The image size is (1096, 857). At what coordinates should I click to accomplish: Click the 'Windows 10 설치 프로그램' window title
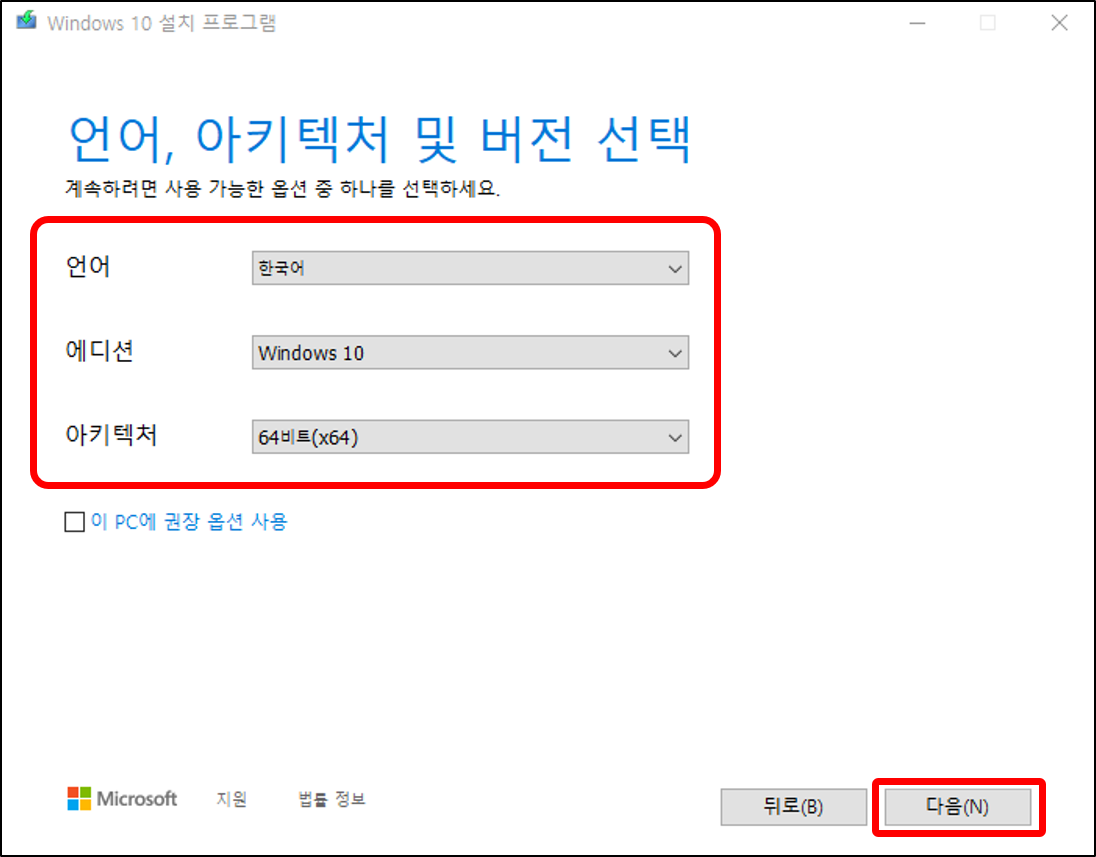(162, 22)
